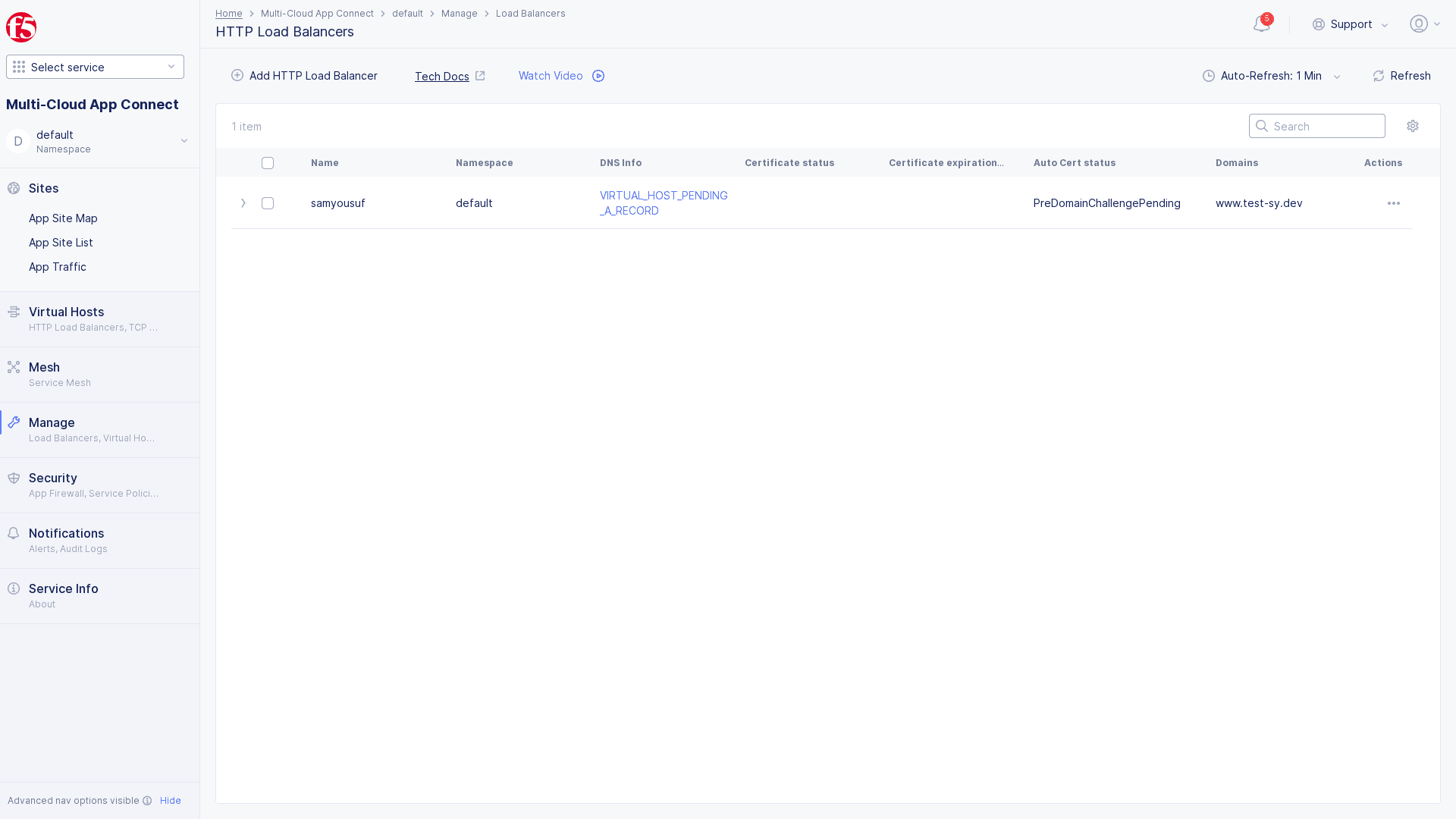Open the Auto-Refresh interval dropdown

pyautogui.click(x=1337, y=76)
